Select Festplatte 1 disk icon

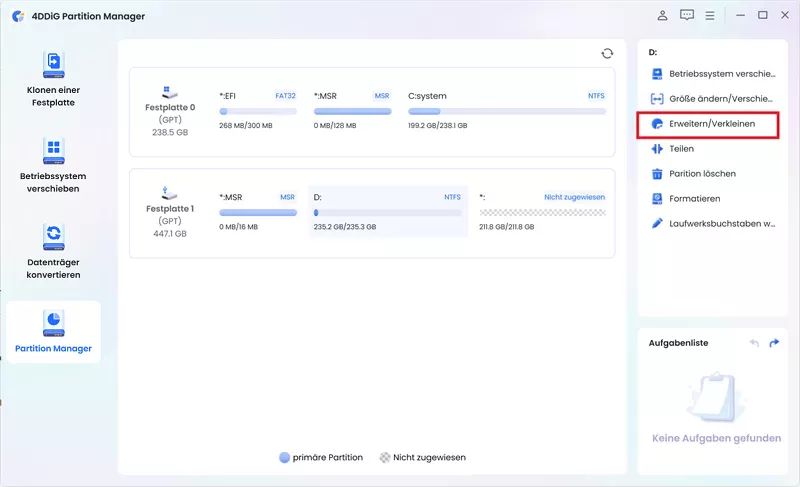click(169, 194)
